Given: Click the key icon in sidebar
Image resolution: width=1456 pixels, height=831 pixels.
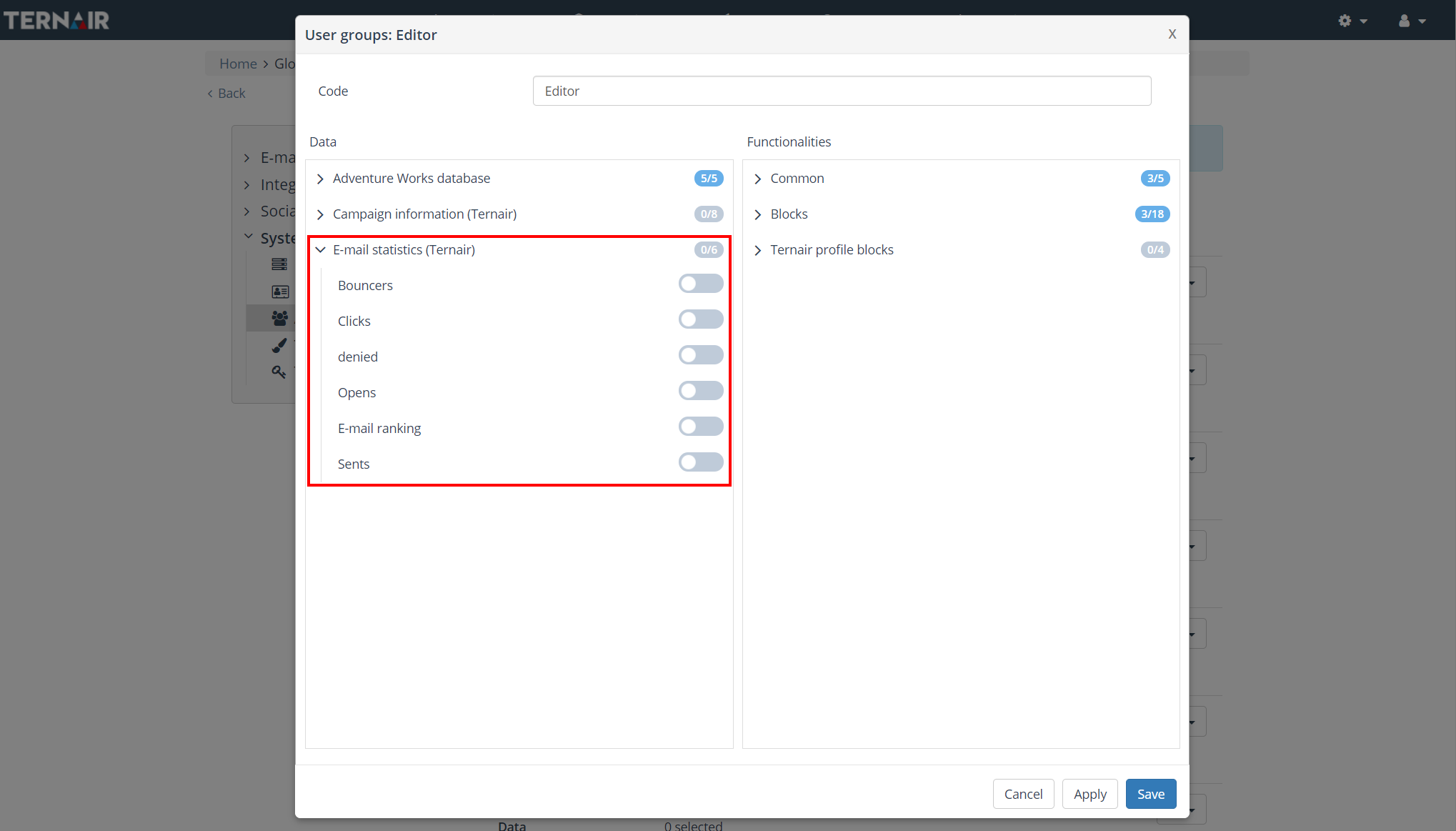Looking at the screenshot, I should coord(279,372).
